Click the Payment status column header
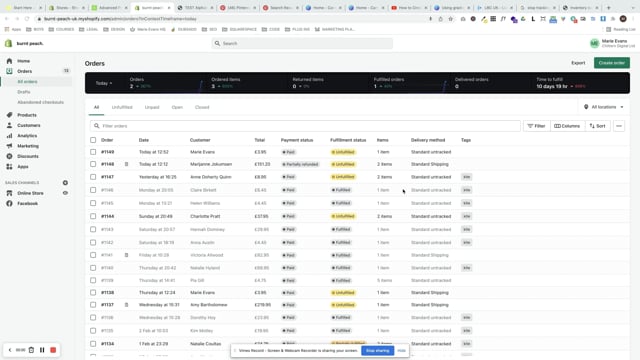640x360 pixels. click(x=297, y=140)
